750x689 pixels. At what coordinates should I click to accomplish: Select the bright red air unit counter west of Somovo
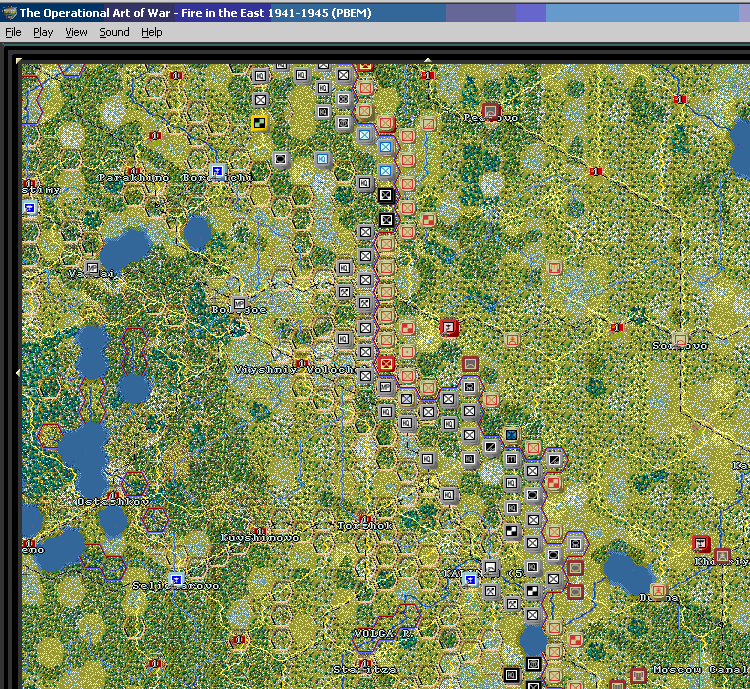[449, 328]
